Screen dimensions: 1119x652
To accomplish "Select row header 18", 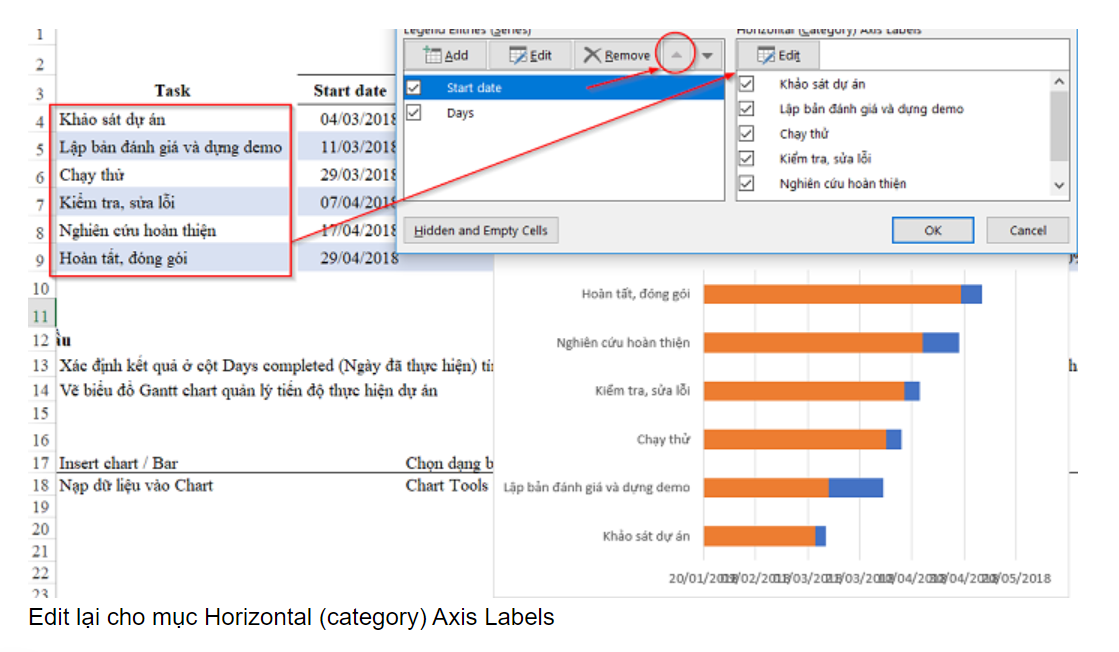I will click(41, 485).
